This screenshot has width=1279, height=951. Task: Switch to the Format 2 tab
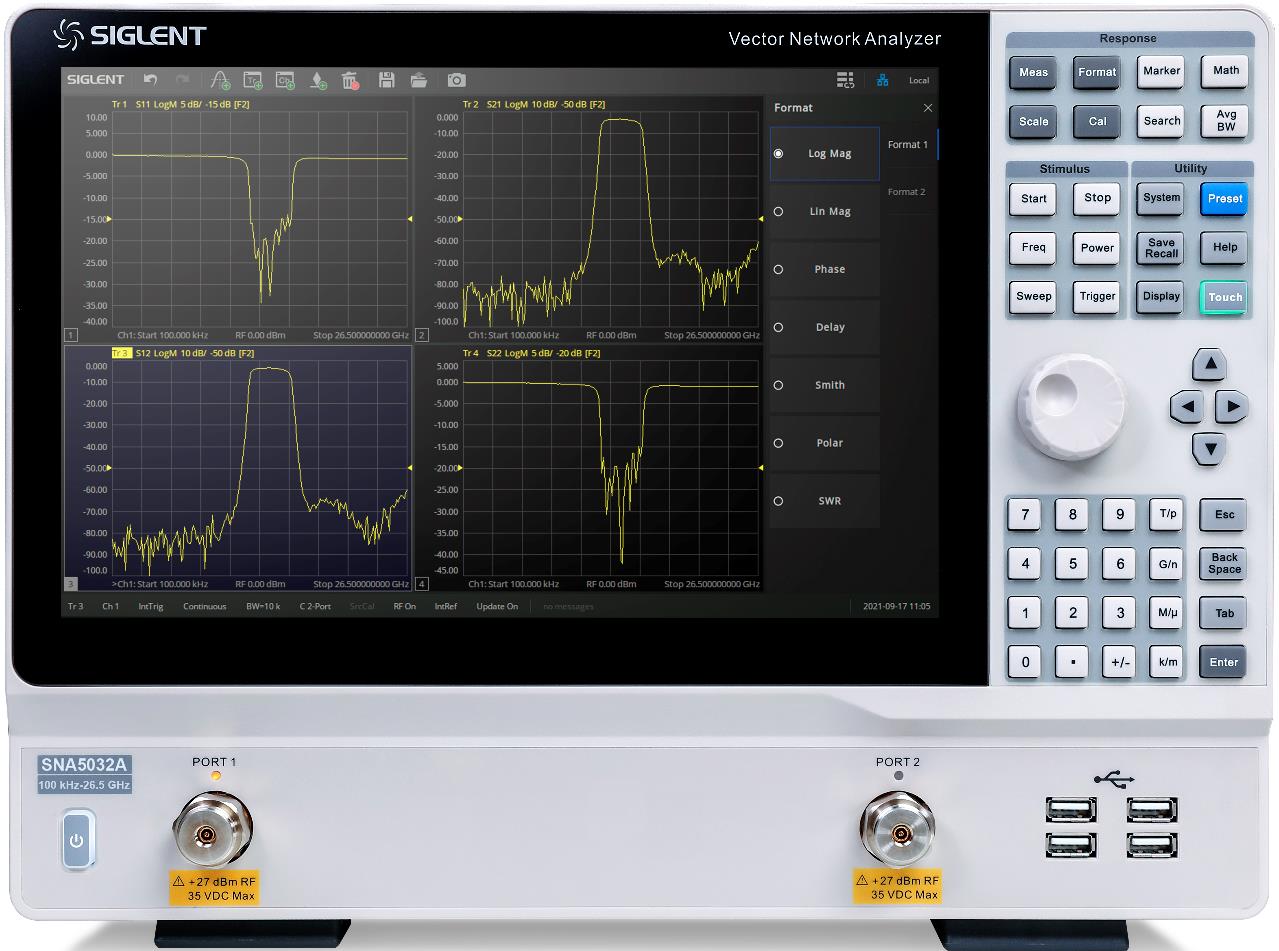907,192
